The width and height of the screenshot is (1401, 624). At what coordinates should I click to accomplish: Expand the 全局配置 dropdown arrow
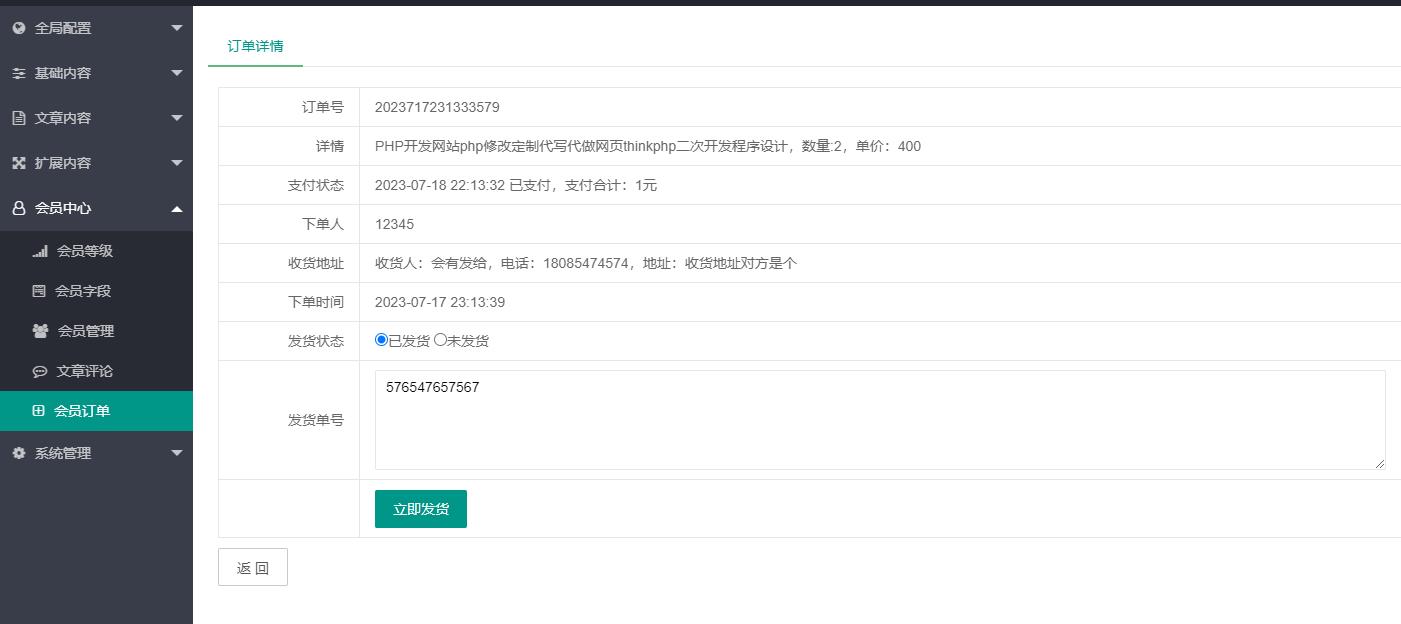177,28
